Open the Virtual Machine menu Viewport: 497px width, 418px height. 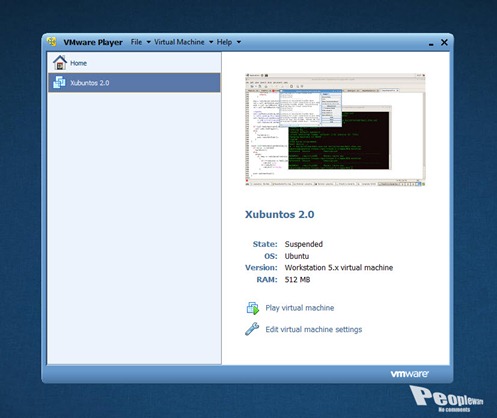[179, 42]
